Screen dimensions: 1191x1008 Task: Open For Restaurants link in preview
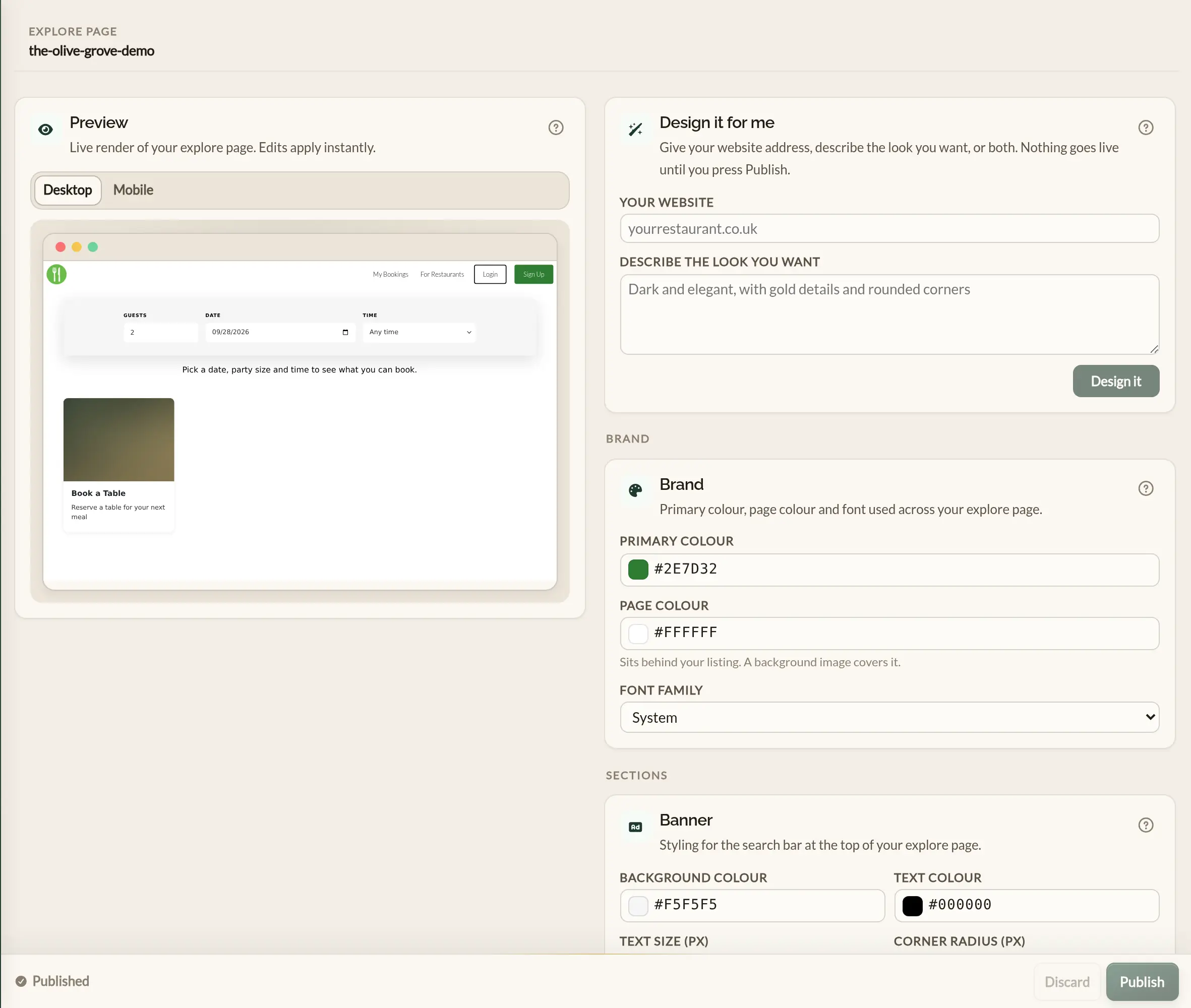point(442,274)
